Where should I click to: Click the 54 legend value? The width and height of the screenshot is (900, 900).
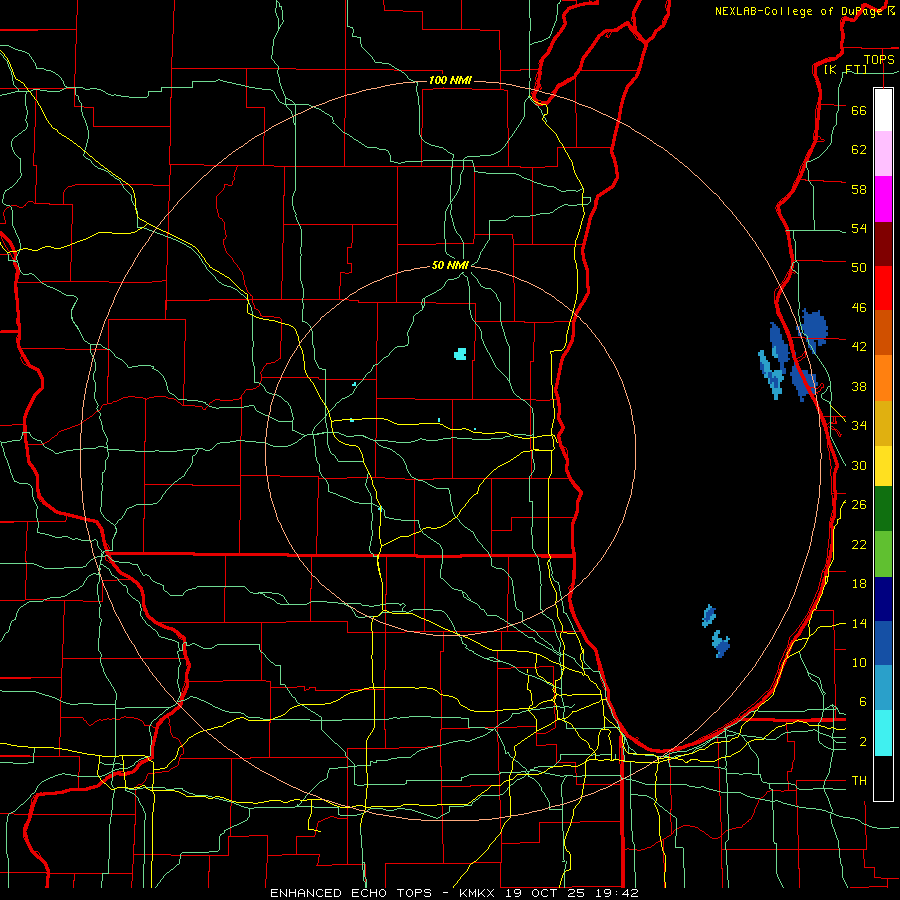[859, 228]
